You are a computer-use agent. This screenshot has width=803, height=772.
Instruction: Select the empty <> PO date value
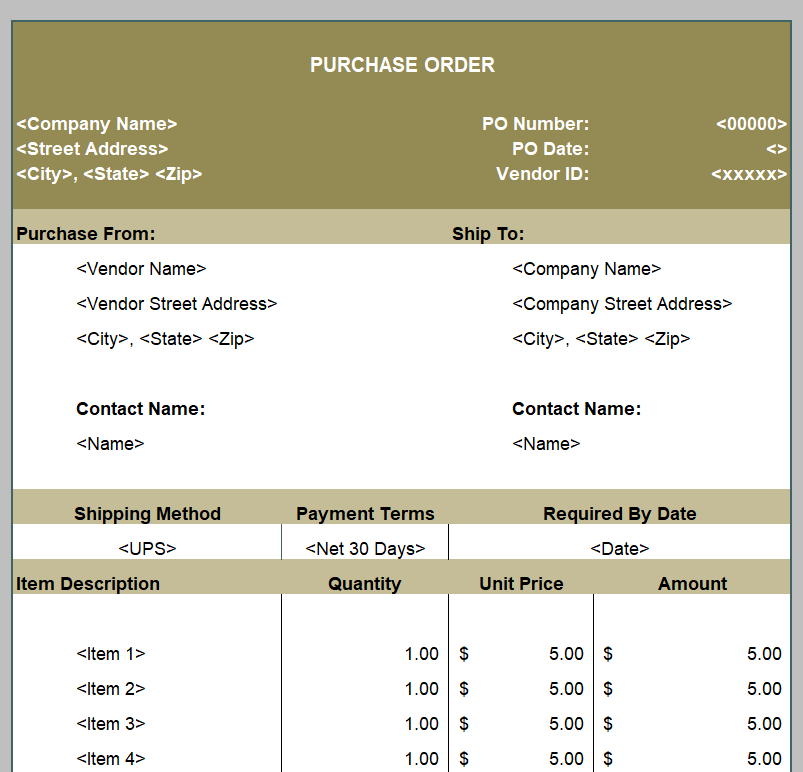pos(776,149)
